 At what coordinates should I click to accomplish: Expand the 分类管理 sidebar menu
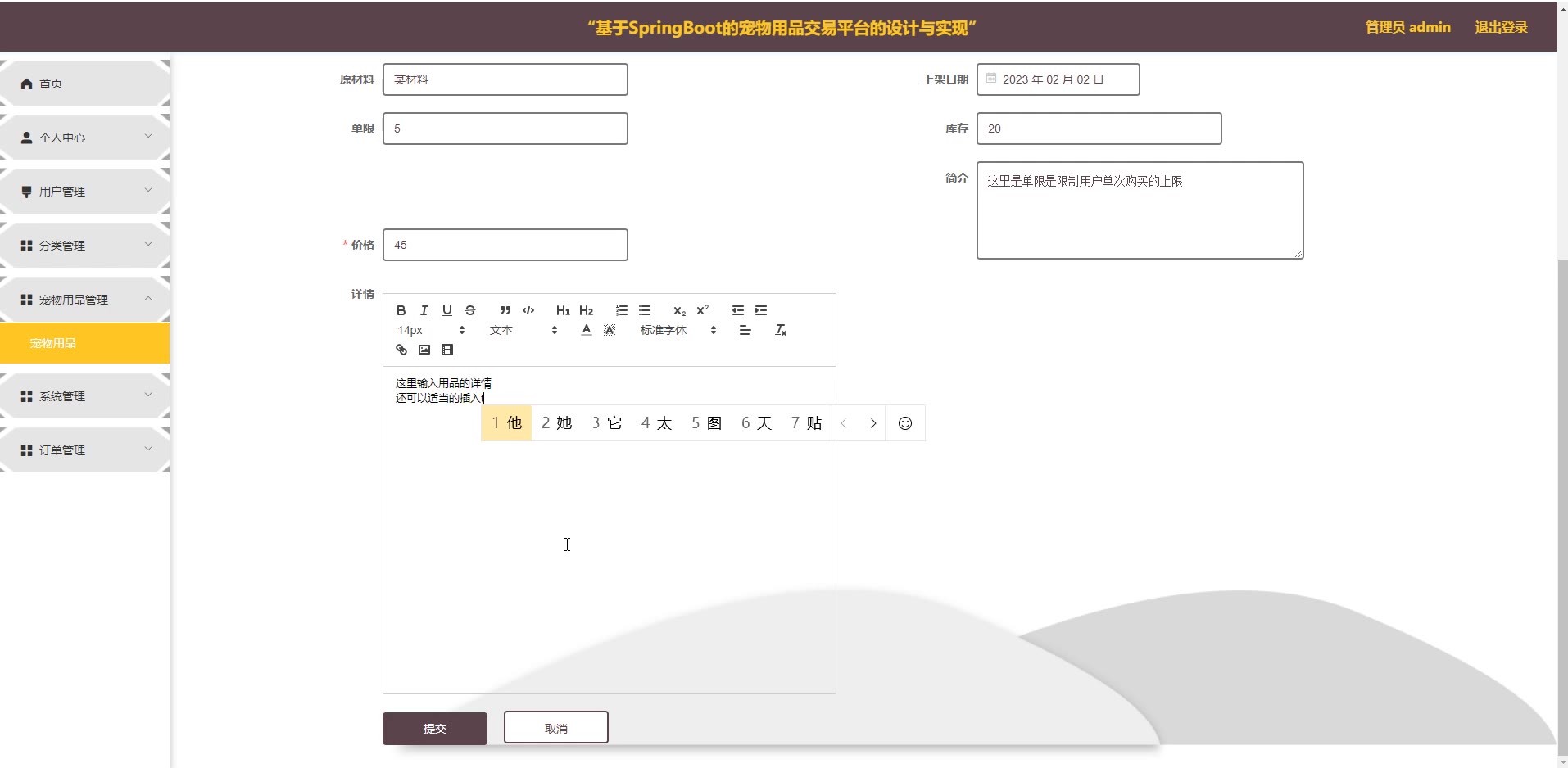pos(84,246)
